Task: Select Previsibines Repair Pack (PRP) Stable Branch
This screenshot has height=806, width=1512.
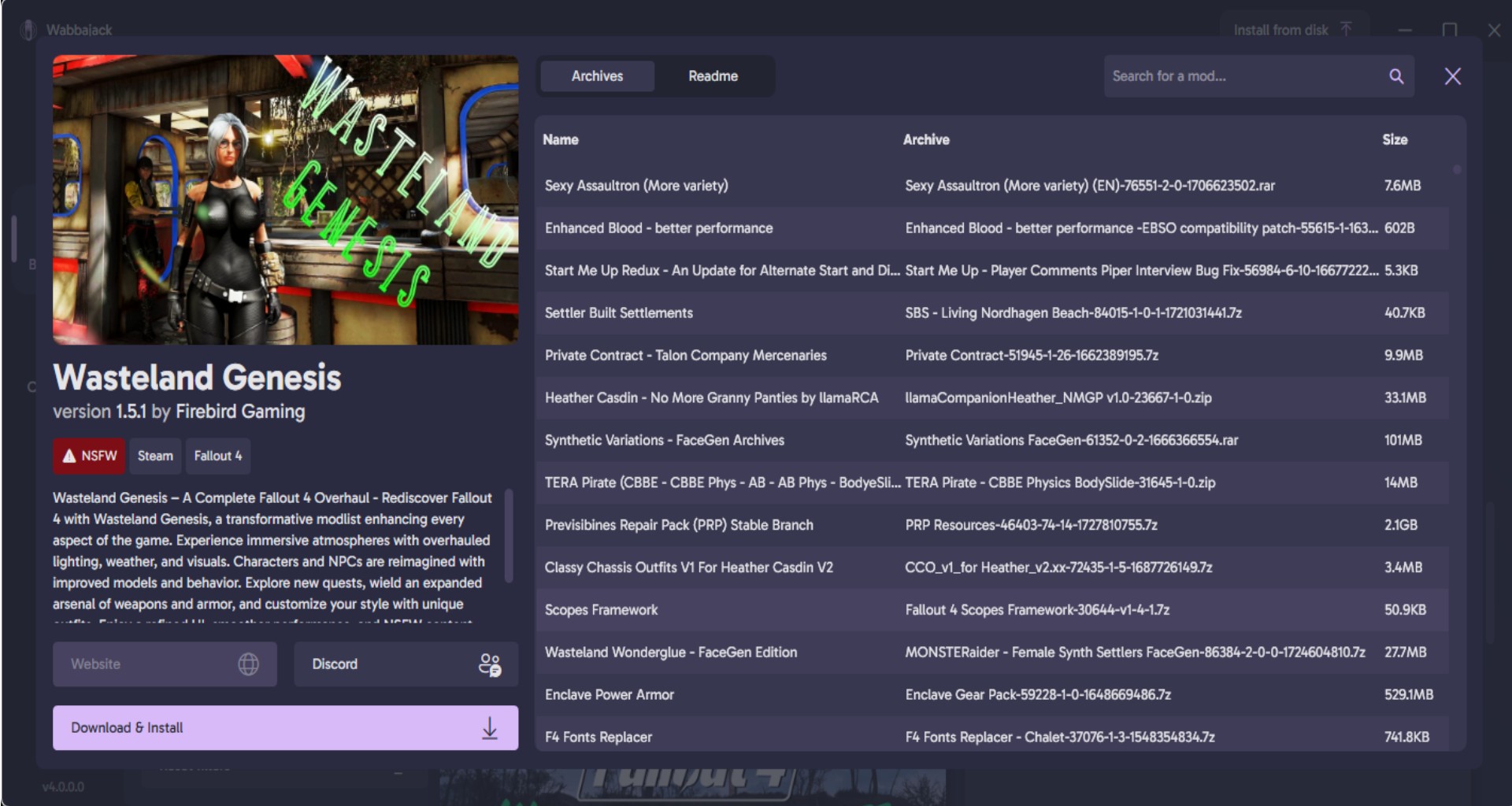Action: click(x=992, y=525)
